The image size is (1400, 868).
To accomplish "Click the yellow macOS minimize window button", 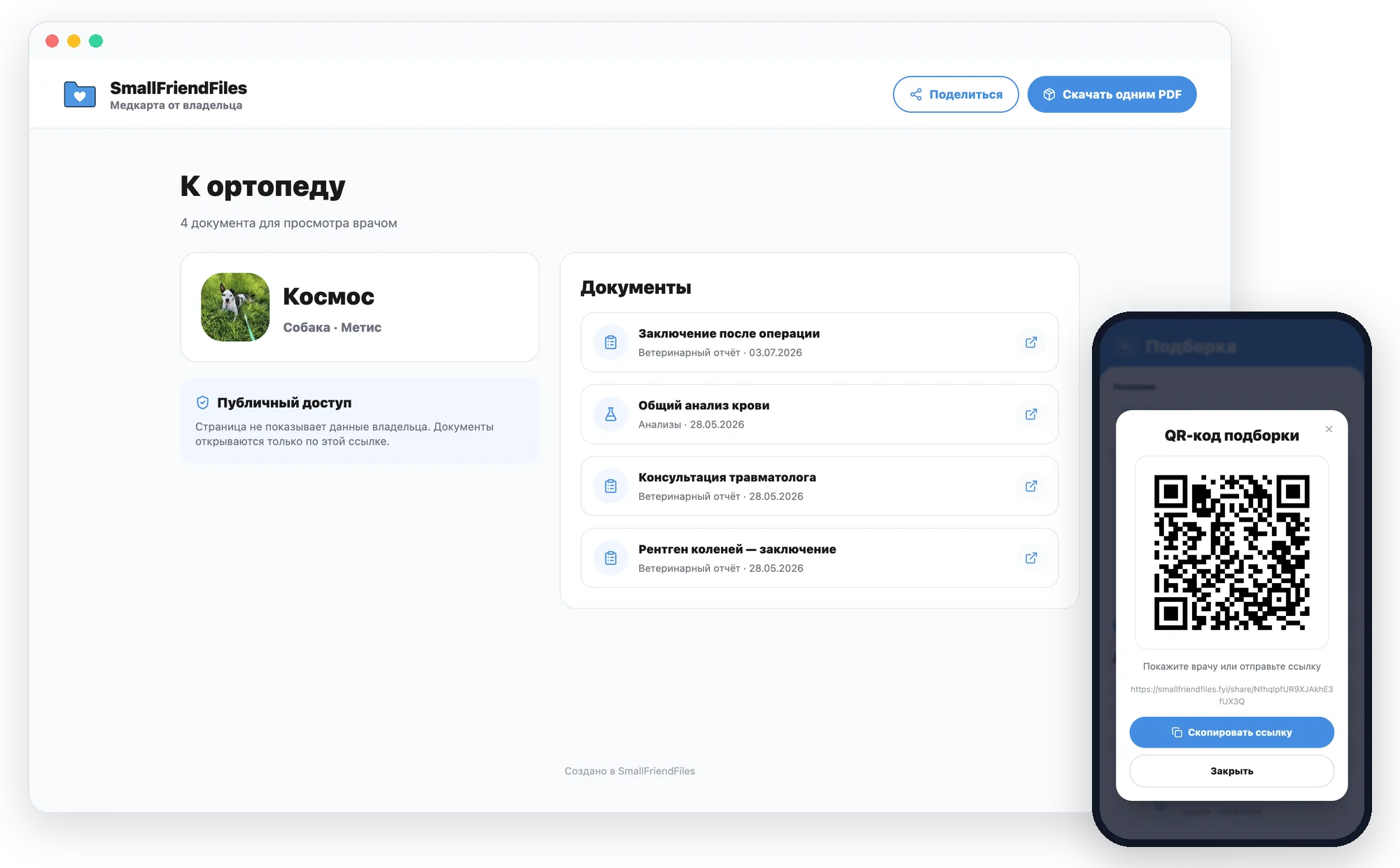I will (x=73, y=41).
